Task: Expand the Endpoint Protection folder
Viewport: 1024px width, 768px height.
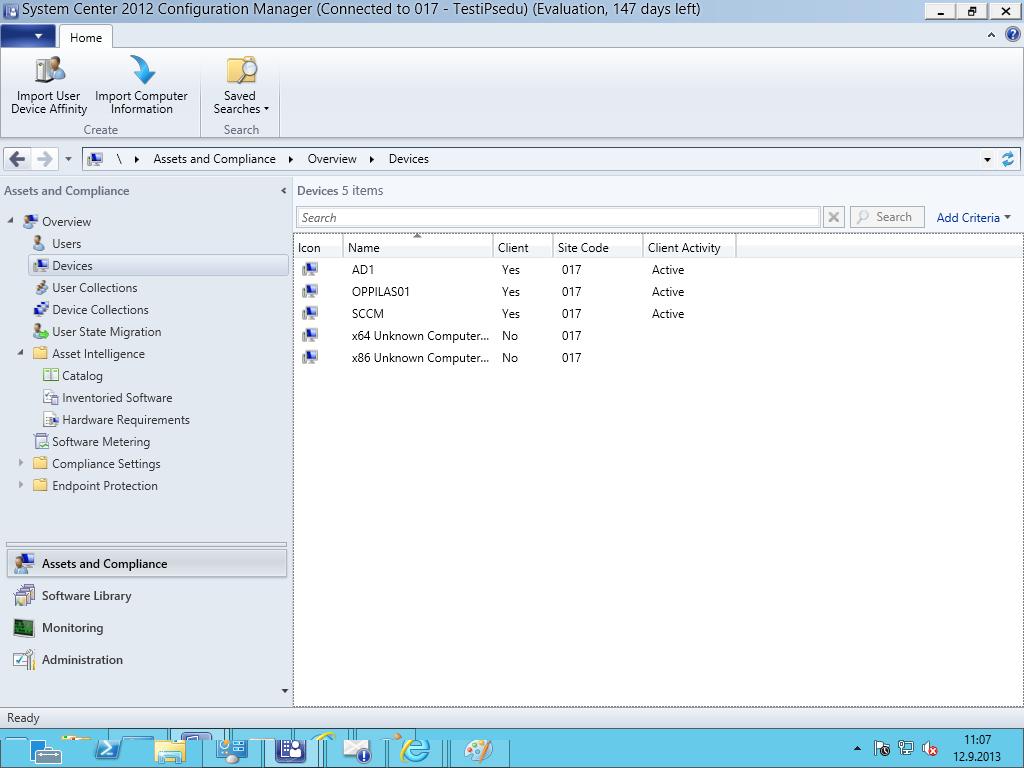Action: click(21, 485)
